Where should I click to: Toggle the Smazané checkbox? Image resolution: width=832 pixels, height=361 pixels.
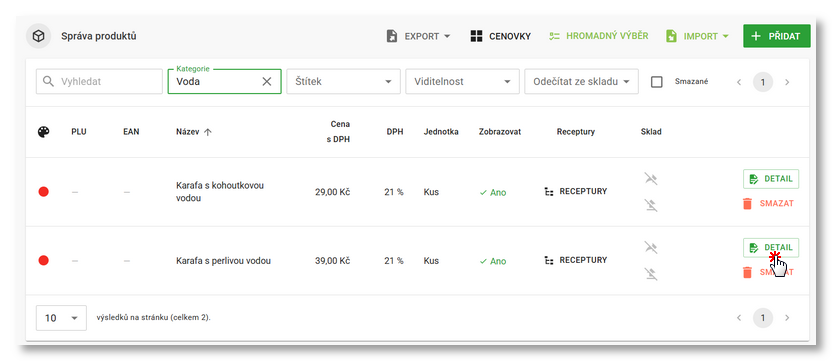pyautogui.click(x=657, y=82)
